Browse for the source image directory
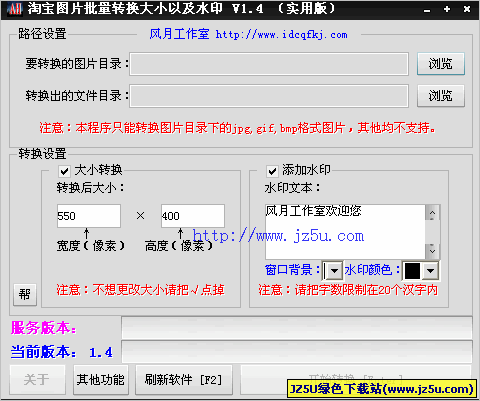The height and width of the screenshot is (401, 480). point(441,64)
